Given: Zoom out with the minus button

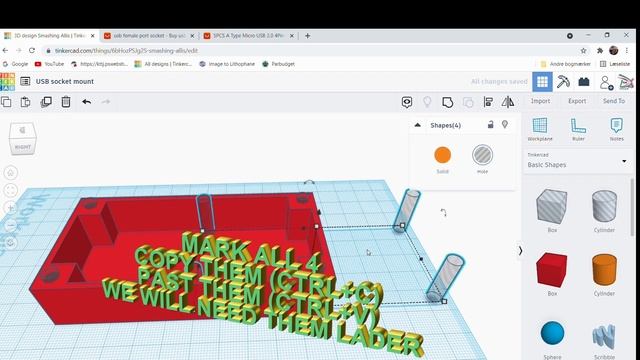Looking at the screenshot, I should 11,225.
